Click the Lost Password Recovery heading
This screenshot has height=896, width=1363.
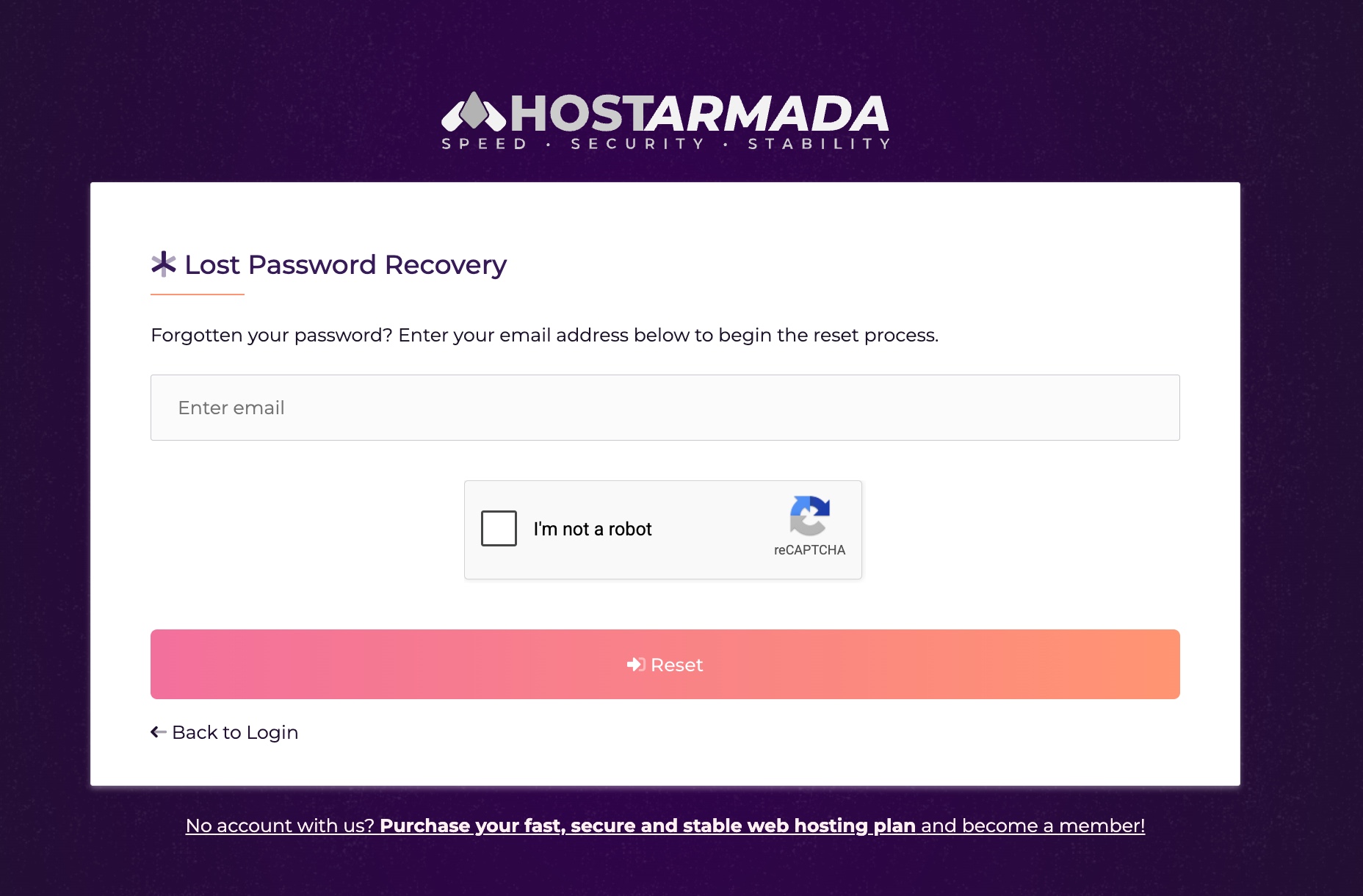pyautogui.click(x=345, y=264)
